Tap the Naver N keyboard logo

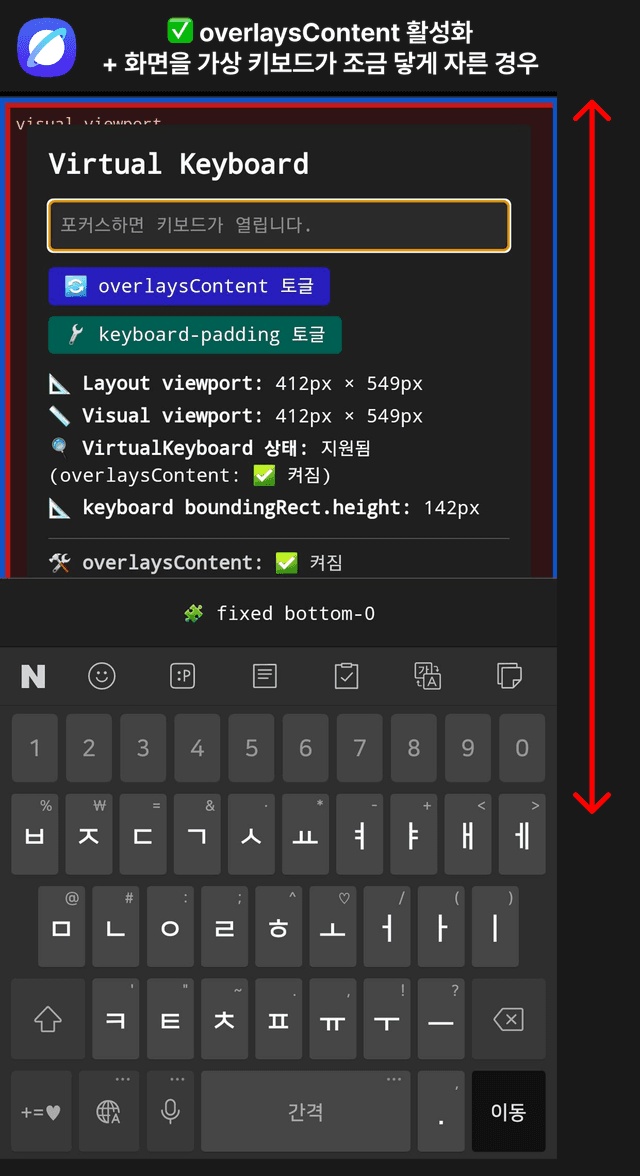pyautogui.click(x=33, y=676)
